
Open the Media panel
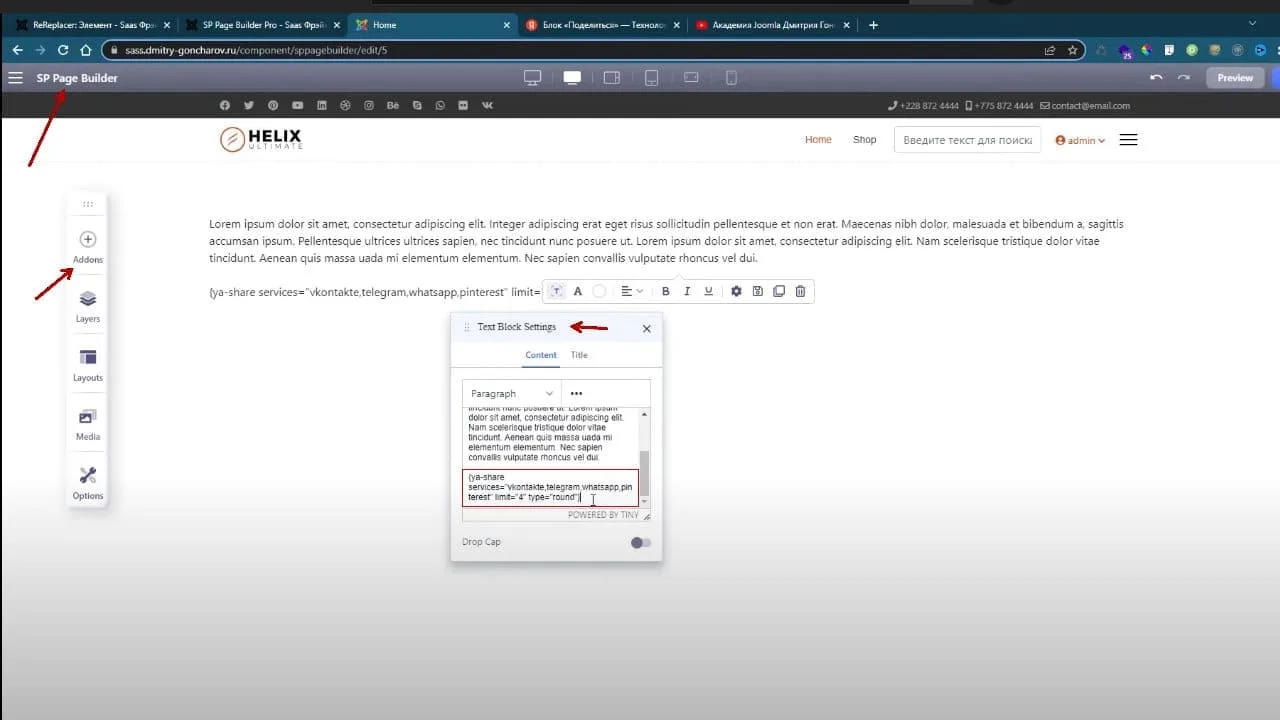coord(88,424)
